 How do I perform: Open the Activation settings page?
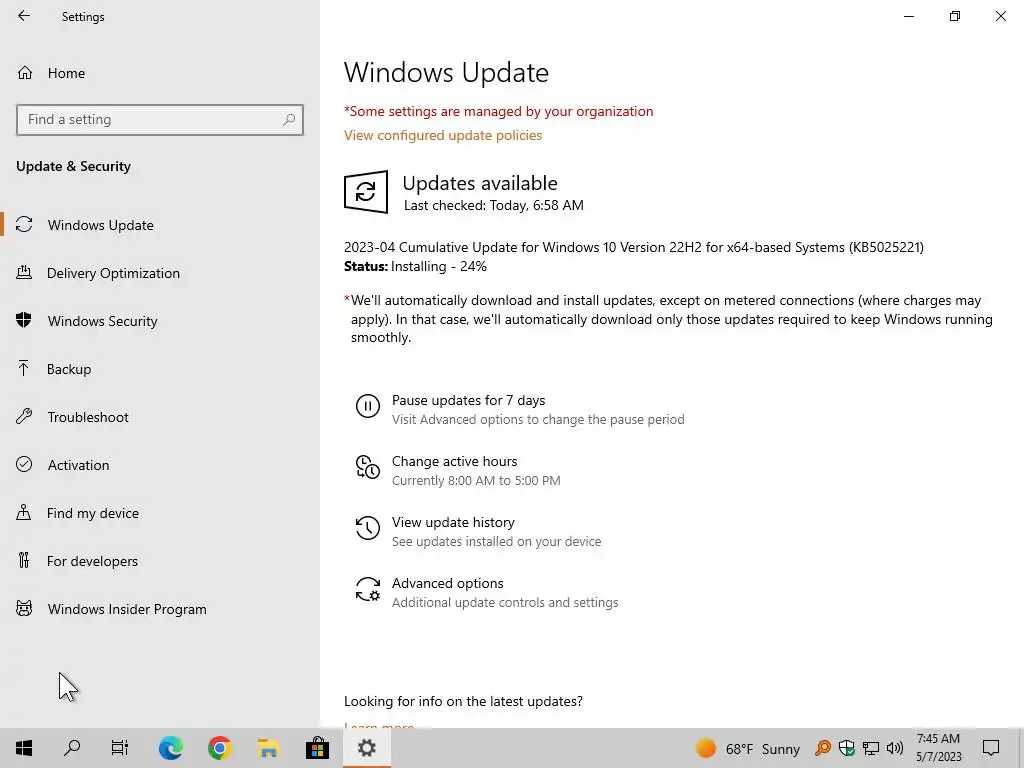pos(160,465)
